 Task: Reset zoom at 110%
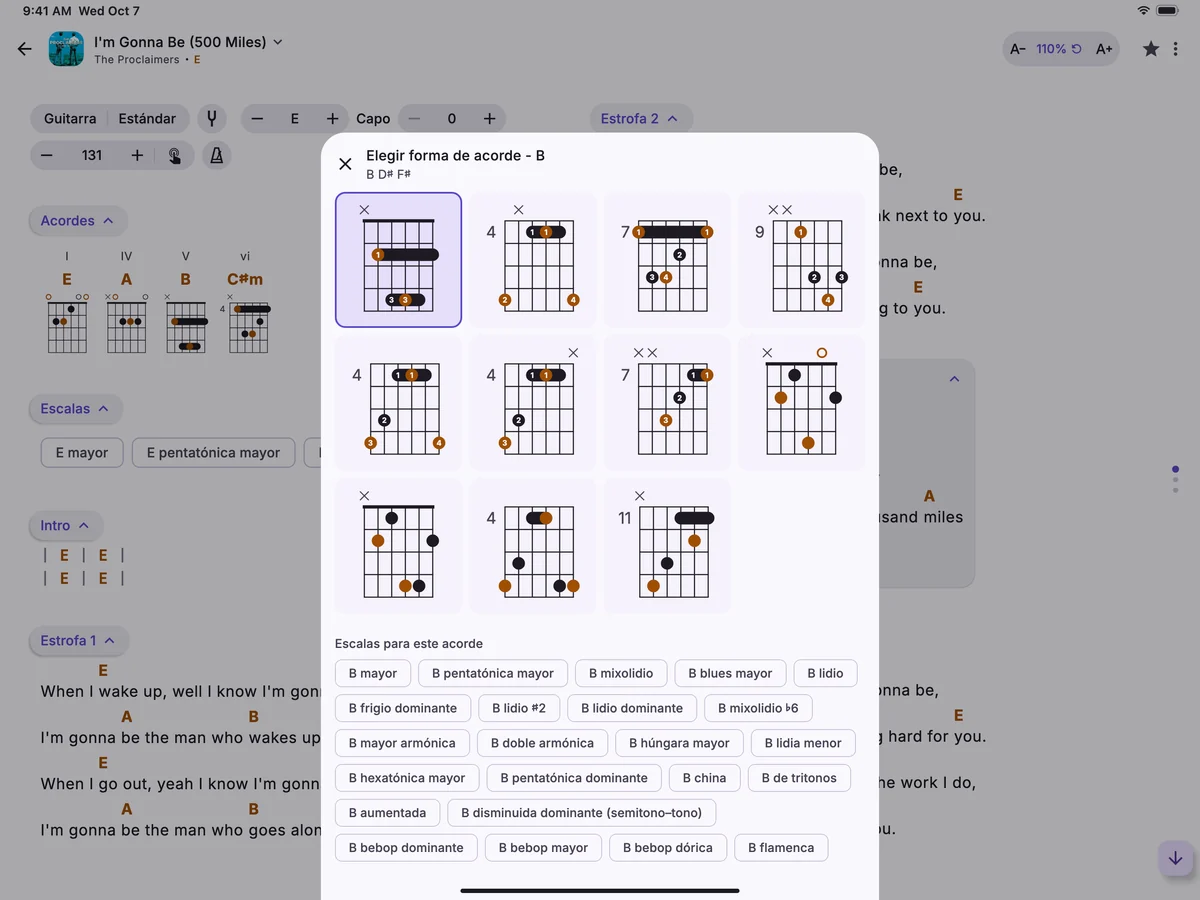point(1059,49)
